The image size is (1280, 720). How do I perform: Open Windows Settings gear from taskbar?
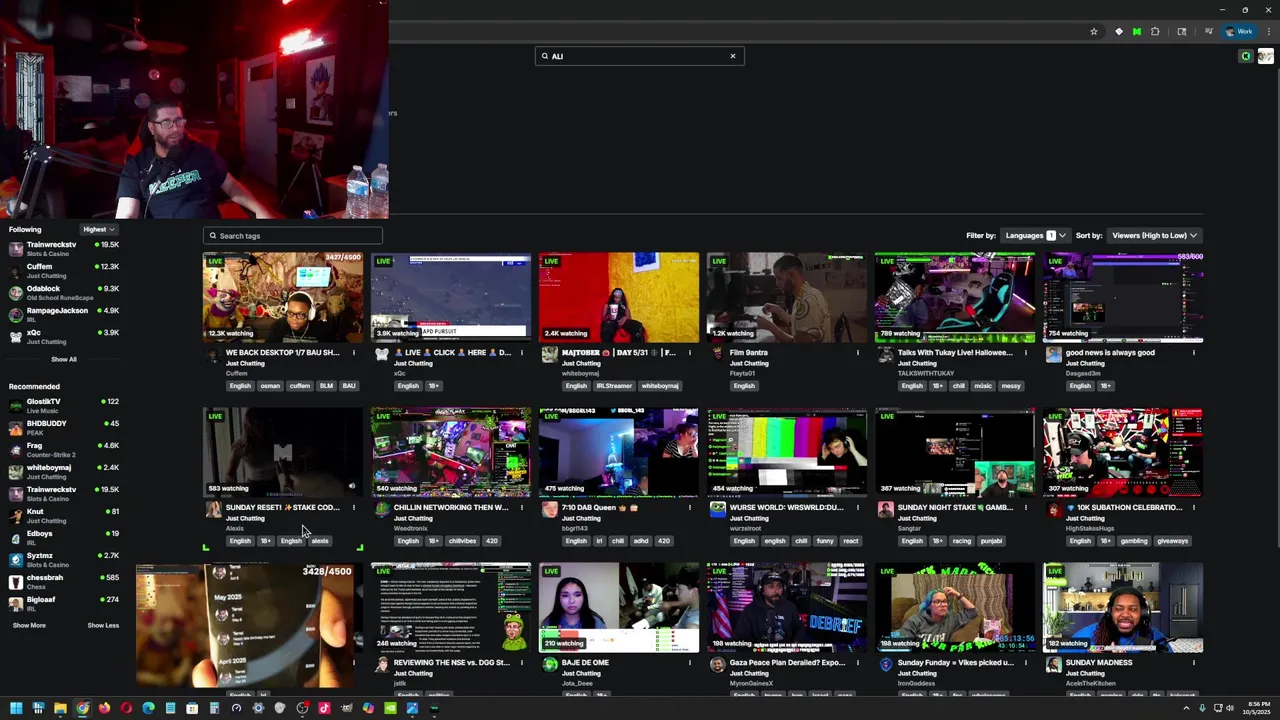pyautogui.click(x=258, y=708)
